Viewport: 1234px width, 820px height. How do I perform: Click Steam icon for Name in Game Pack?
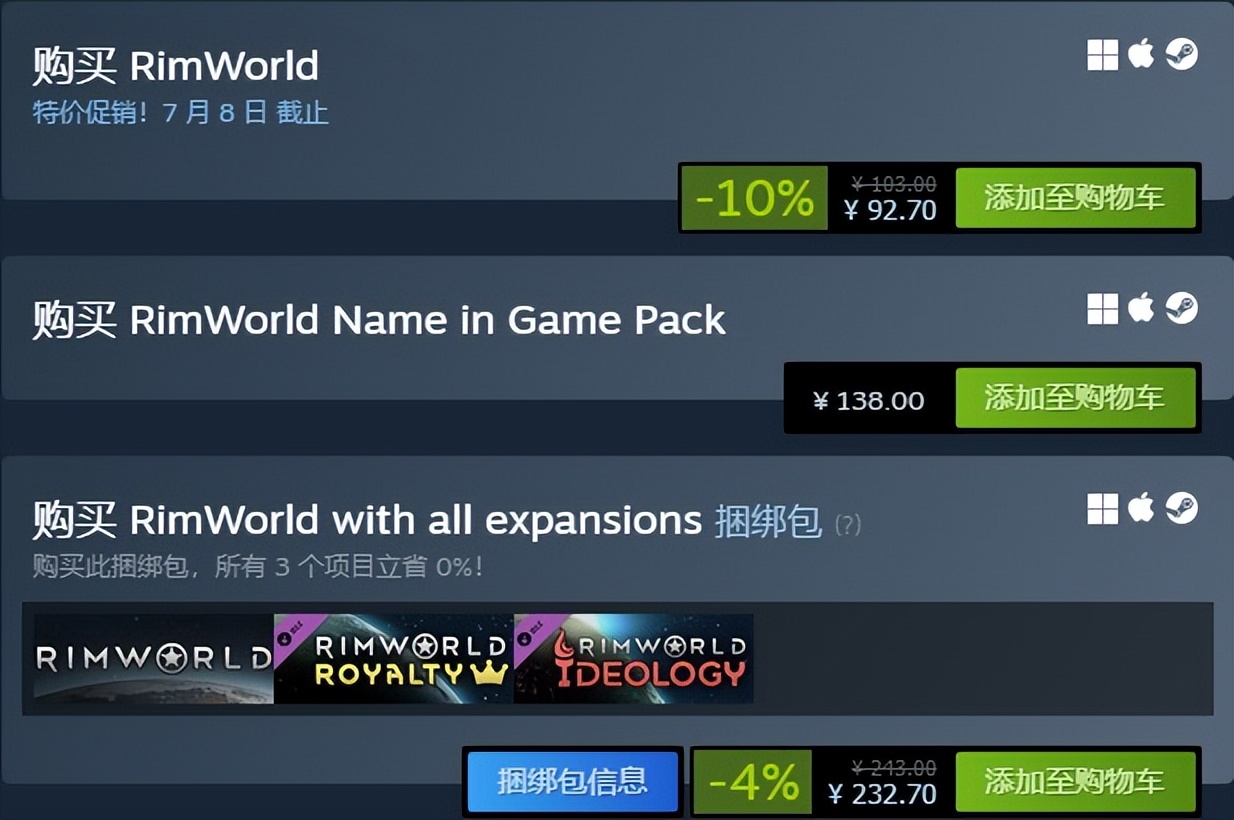coord(1181,308)
